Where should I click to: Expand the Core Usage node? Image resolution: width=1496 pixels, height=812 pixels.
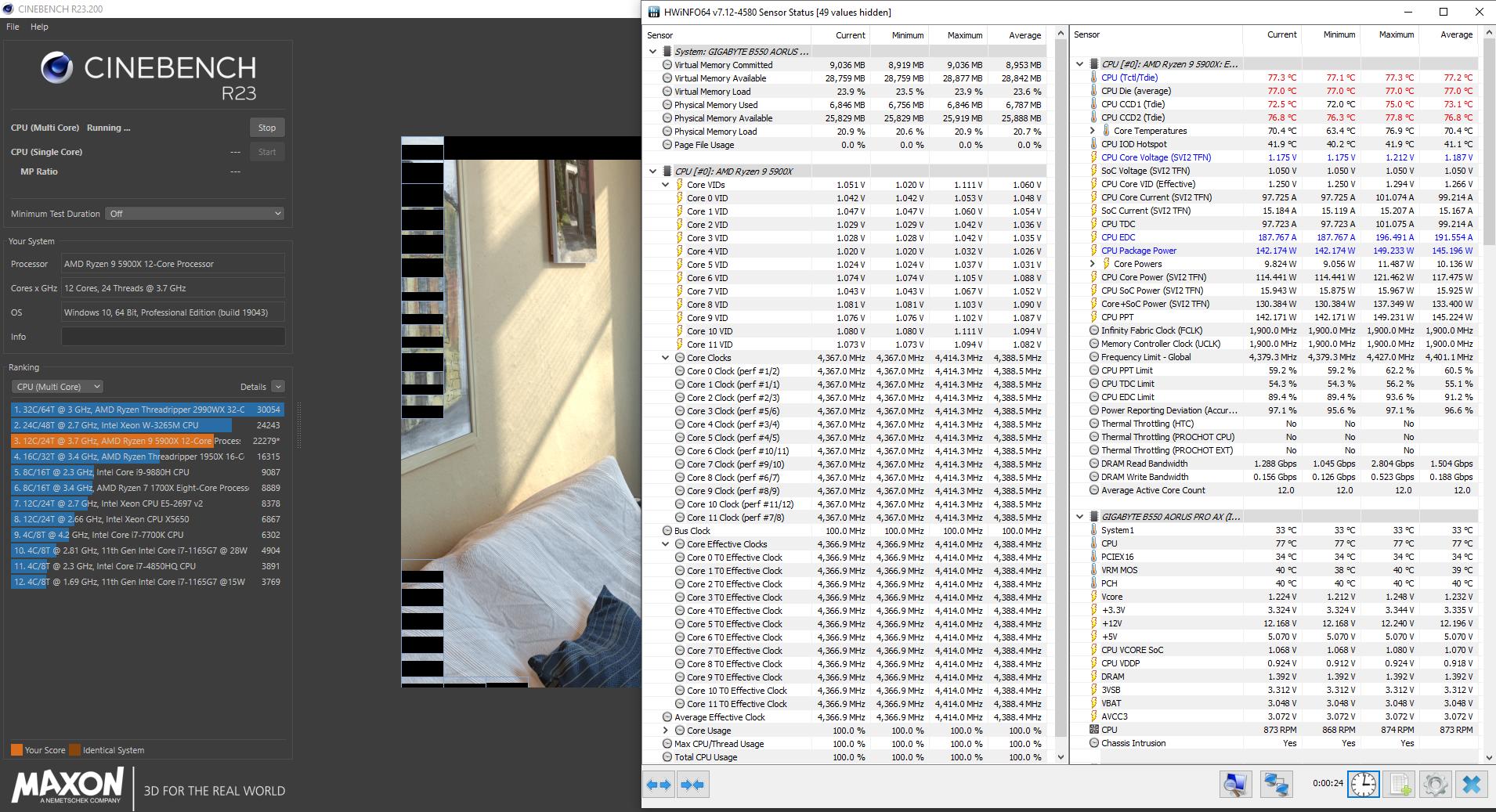coord(666,731)
